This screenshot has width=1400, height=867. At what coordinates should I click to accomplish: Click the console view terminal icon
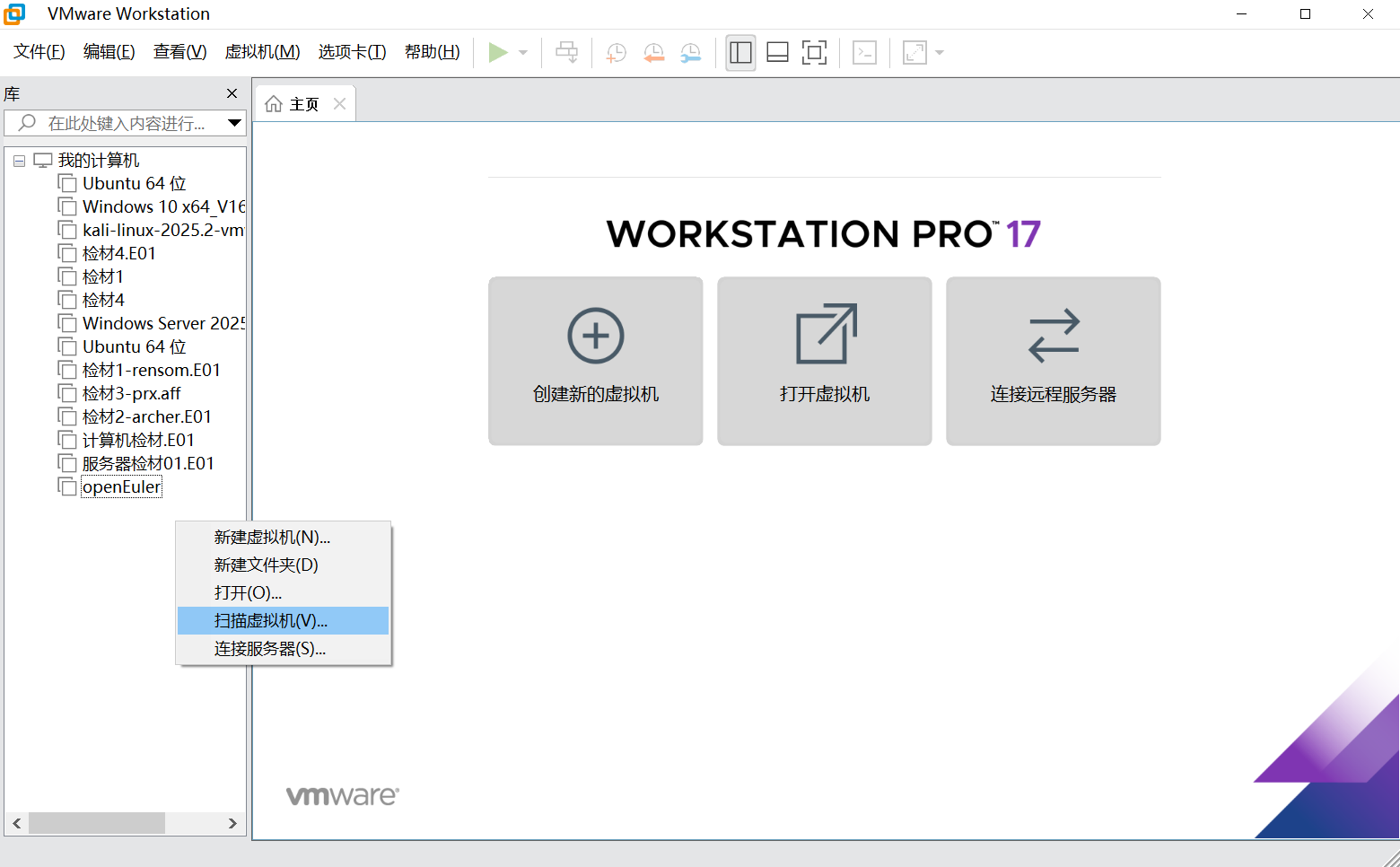coord(864,53)
